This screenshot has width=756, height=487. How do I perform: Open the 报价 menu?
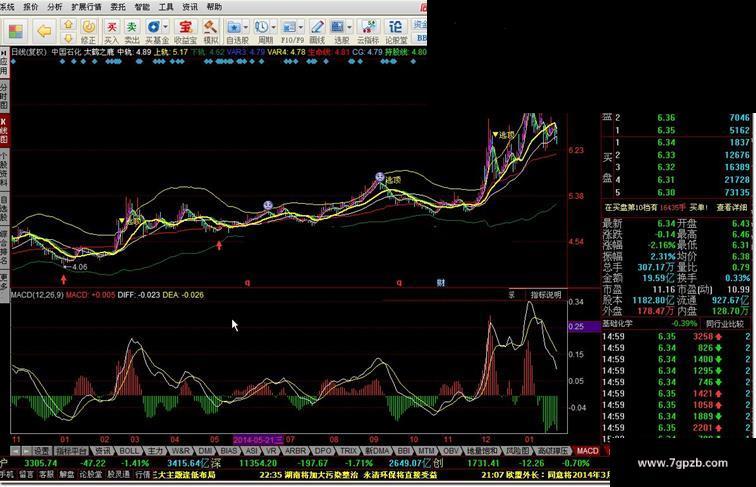click(31, 7)
